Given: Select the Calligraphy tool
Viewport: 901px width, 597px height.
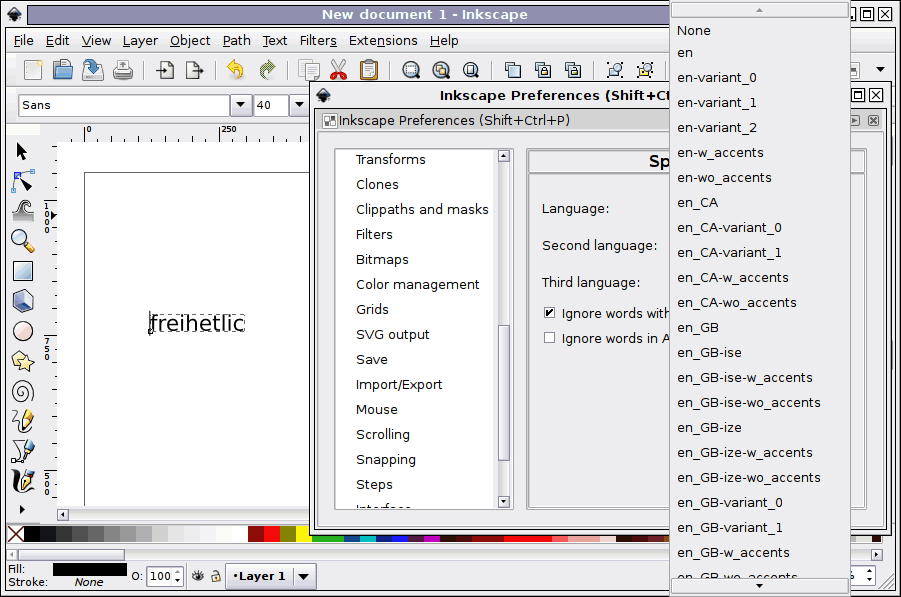Looking at the screenshot, I should [22, 481].
